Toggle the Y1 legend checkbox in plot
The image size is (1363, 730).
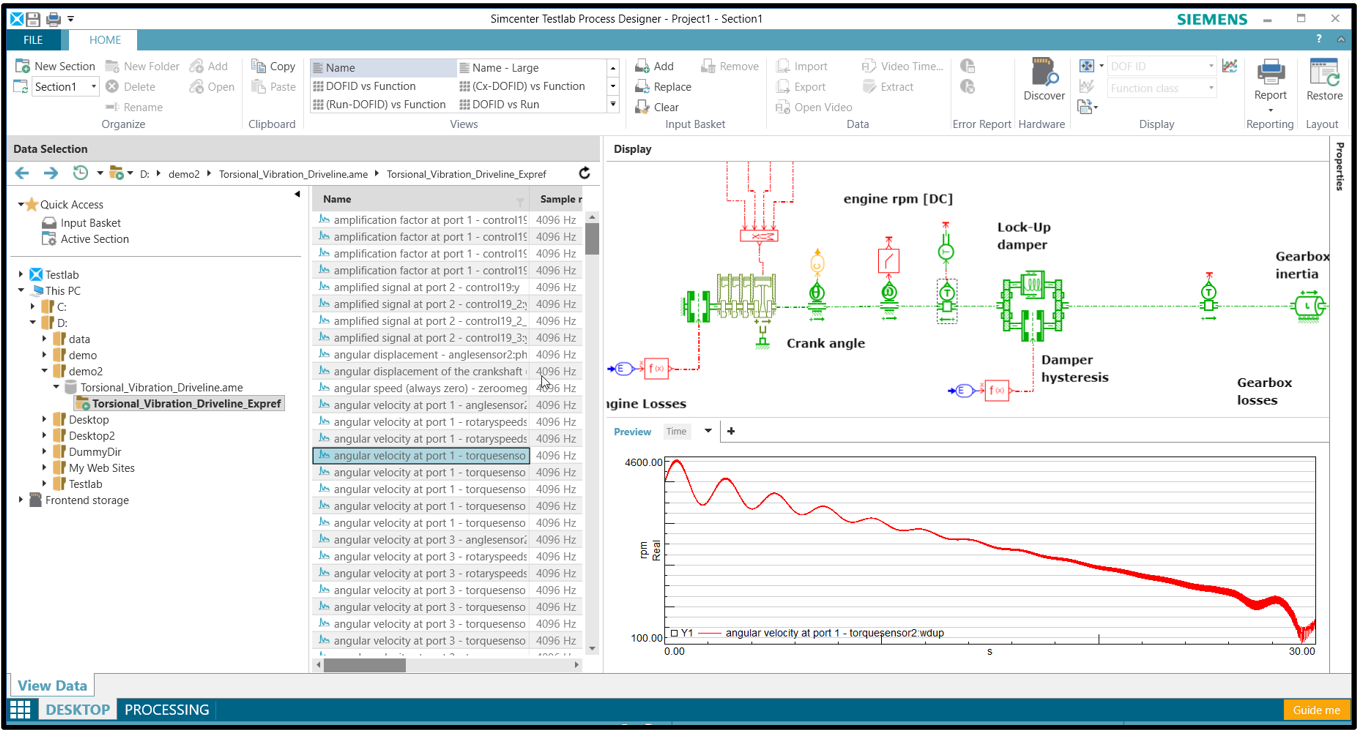tap(675, 633)
